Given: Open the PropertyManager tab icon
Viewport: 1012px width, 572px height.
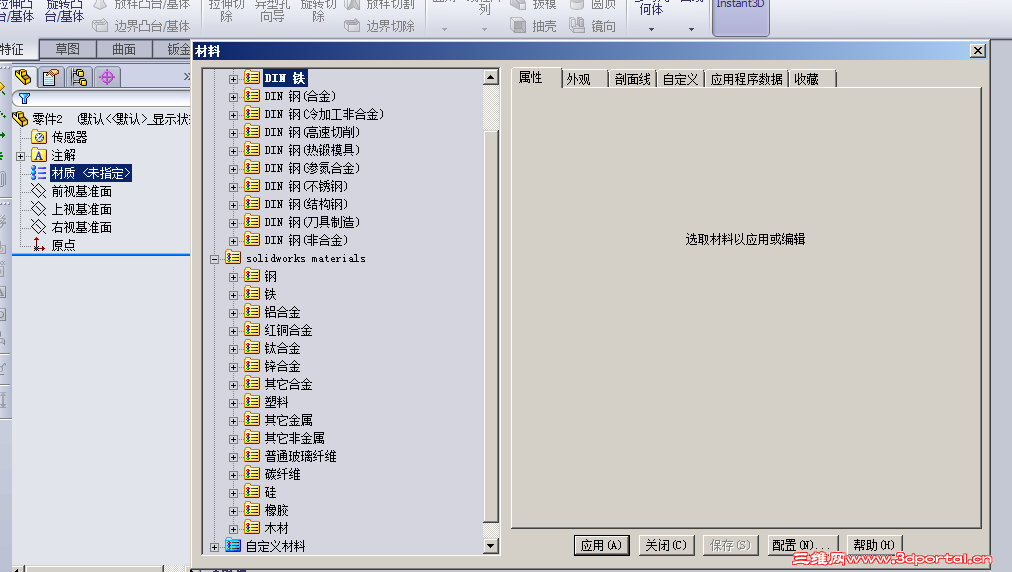Looking at the screenshot, I should click(x=50, y=77).
